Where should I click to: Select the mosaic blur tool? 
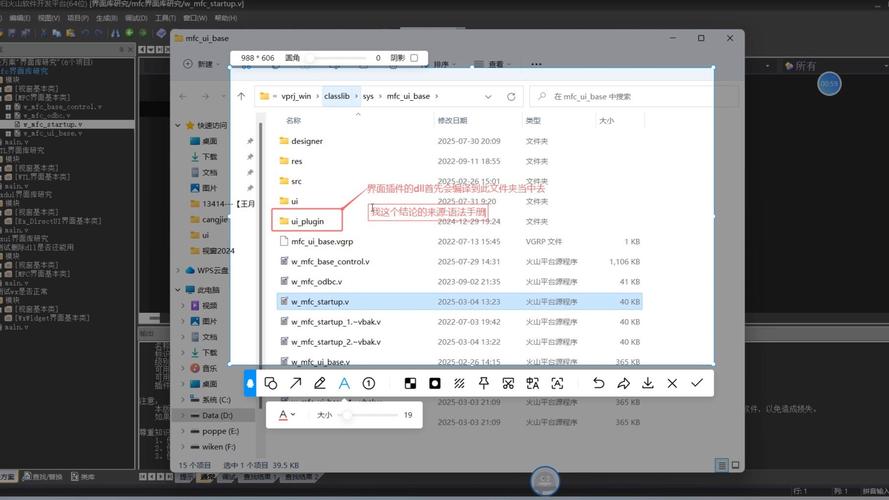410,384
